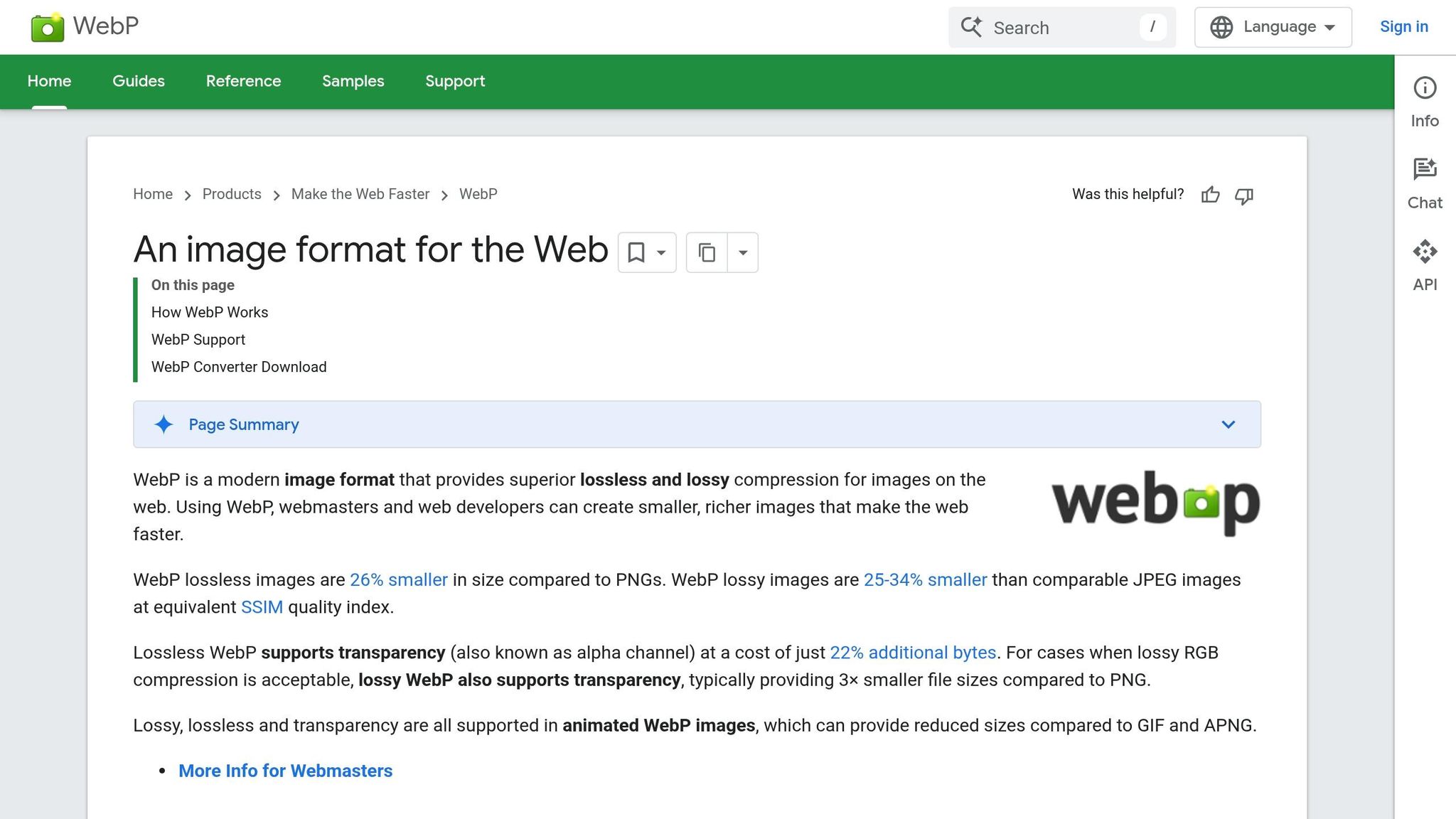The image size is (1456, 819).
Task: Mark page unhelpful with thumbs down
Action: point(1243,196)
